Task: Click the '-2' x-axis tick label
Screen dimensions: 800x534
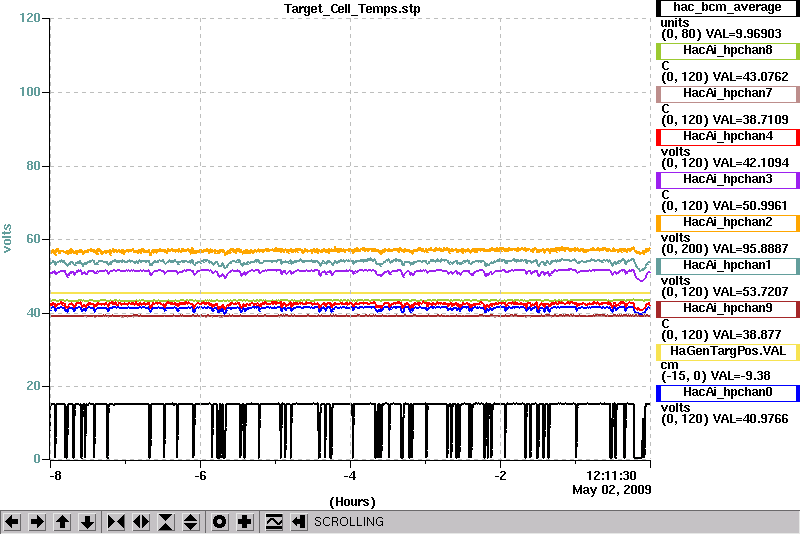Action: tap(501, 476)
